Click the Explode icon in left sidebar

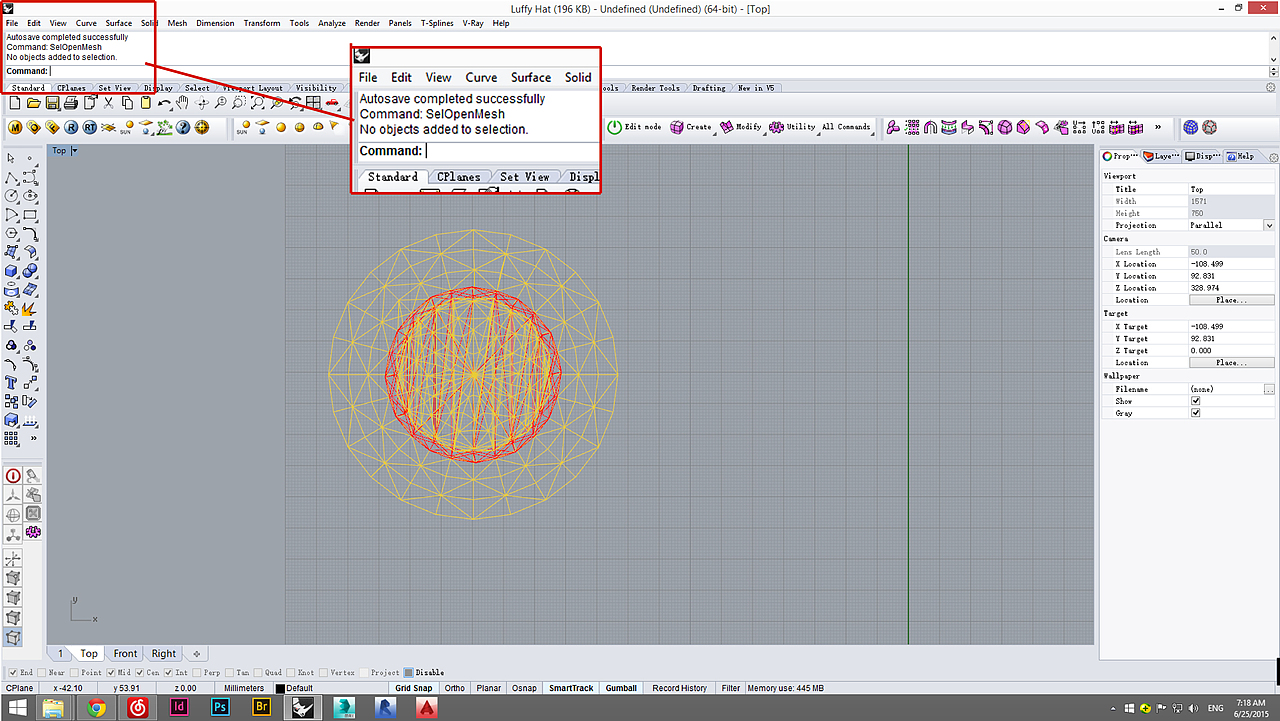point(31,308)
